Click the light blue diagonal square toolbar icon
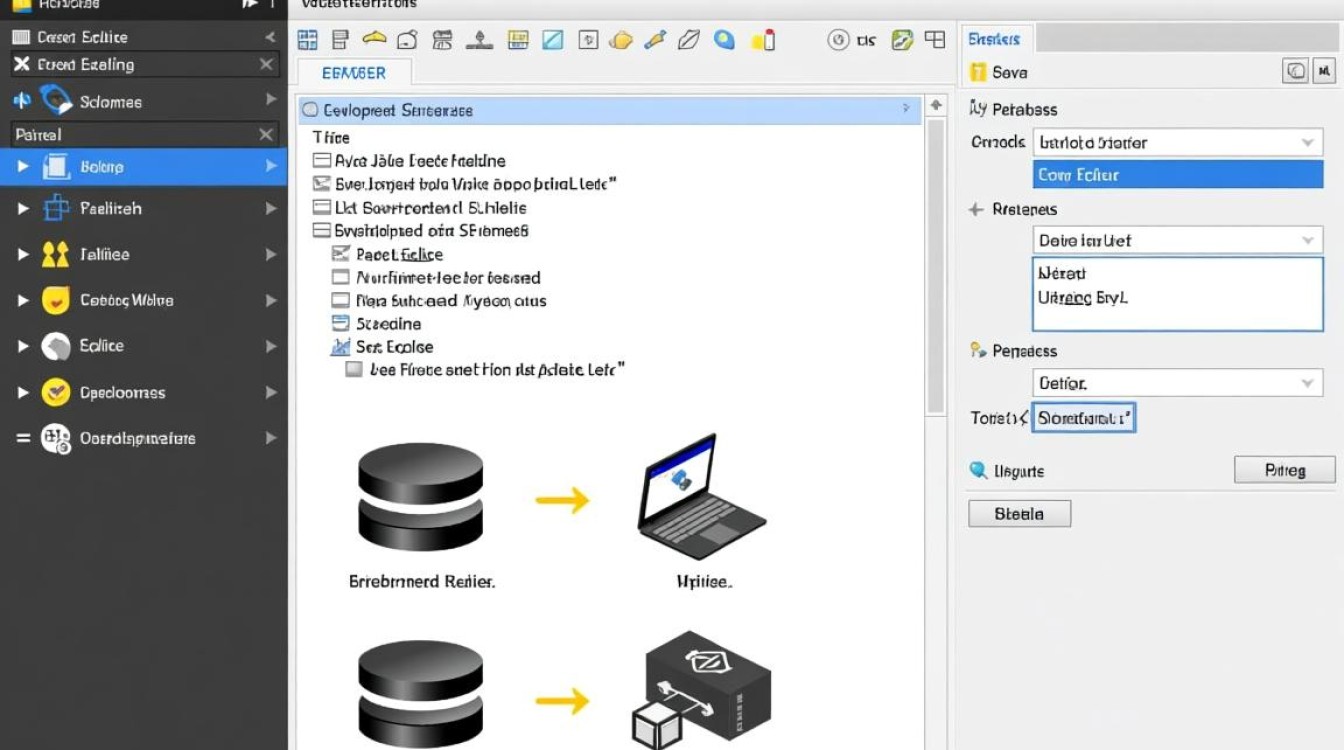1344x750 pixels. tap(553, 40)
